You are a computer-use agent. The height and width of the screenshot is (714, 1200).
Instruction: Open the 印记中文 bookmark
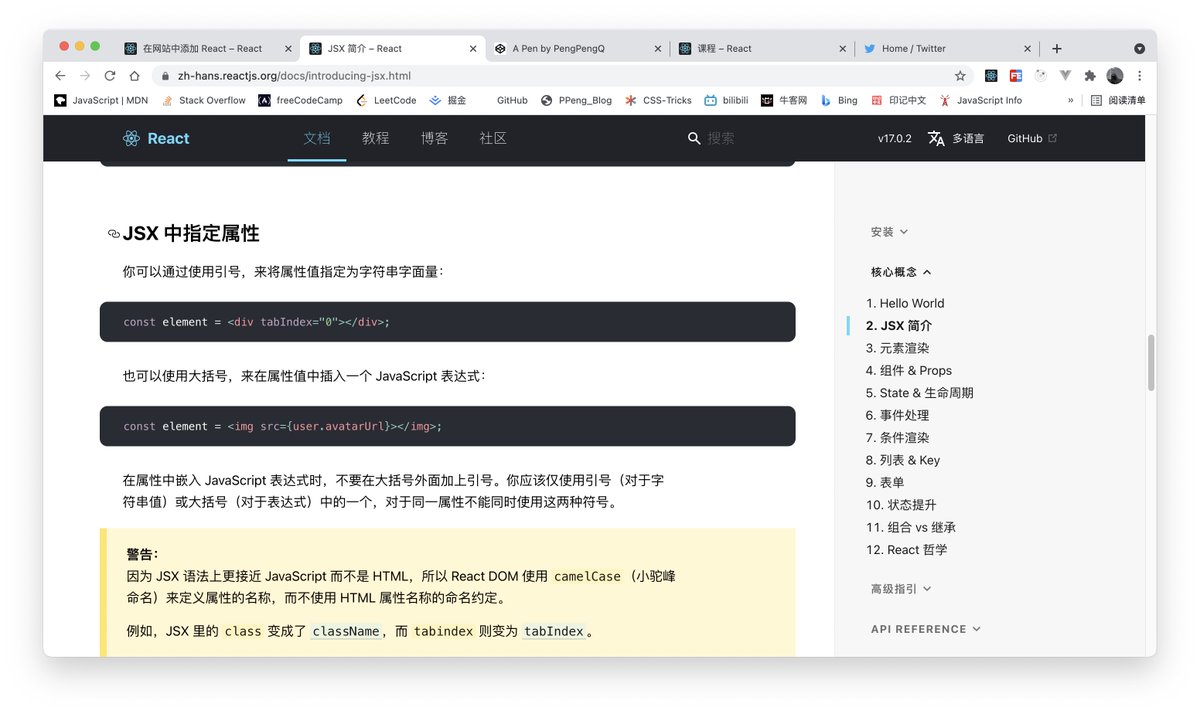[898, 100]
